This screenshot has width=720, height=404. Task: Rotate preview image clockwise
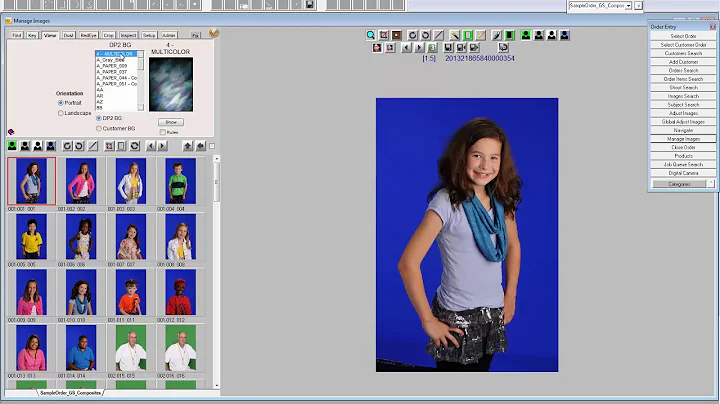(x=412, y=35)
